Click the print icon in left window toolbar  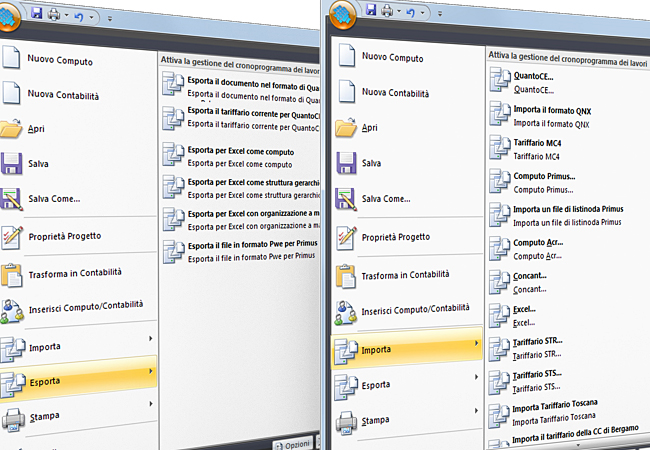(x=54, y=15)
